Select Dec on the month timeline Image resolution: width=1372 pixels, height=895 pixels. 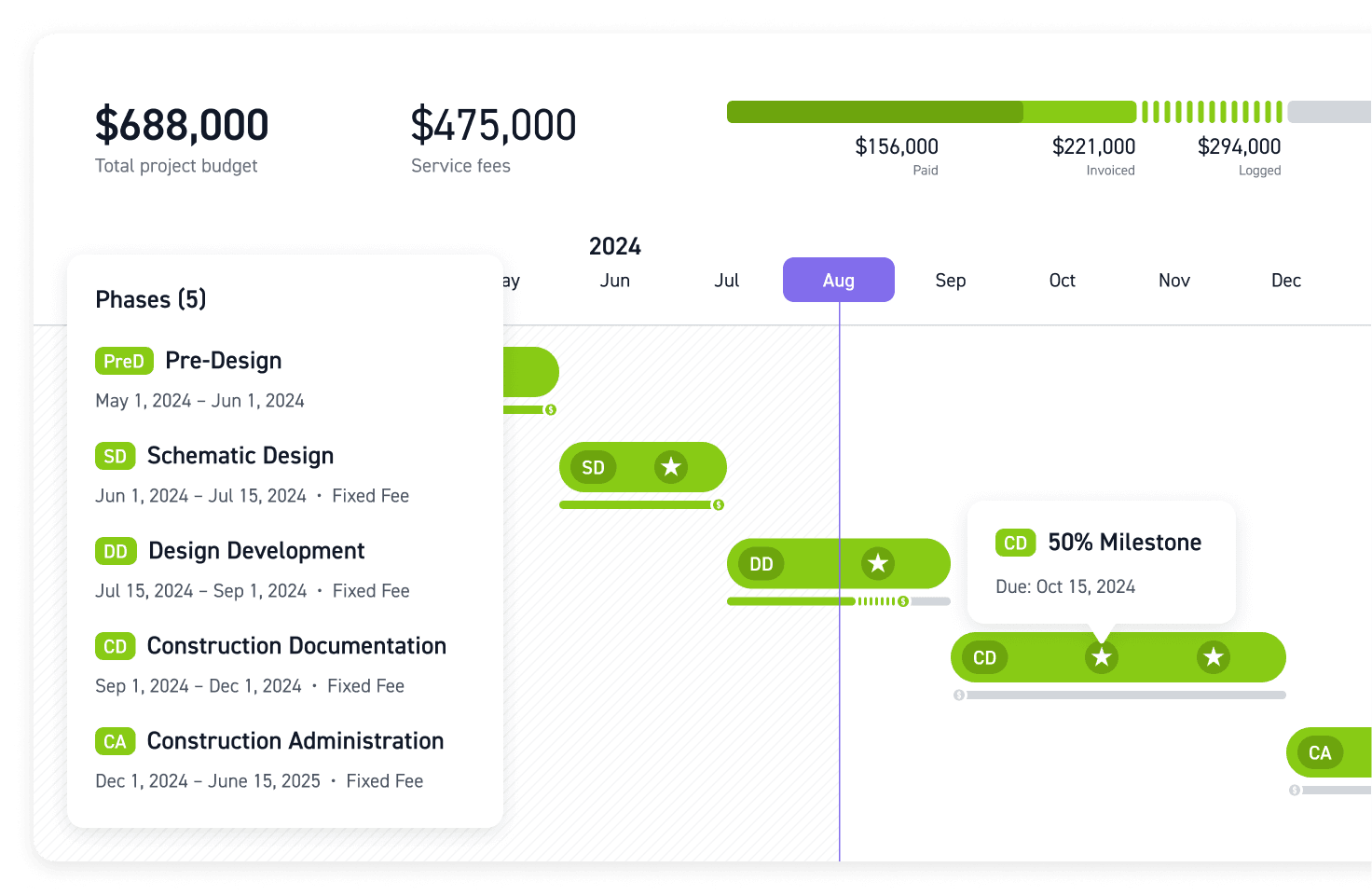1285,280
